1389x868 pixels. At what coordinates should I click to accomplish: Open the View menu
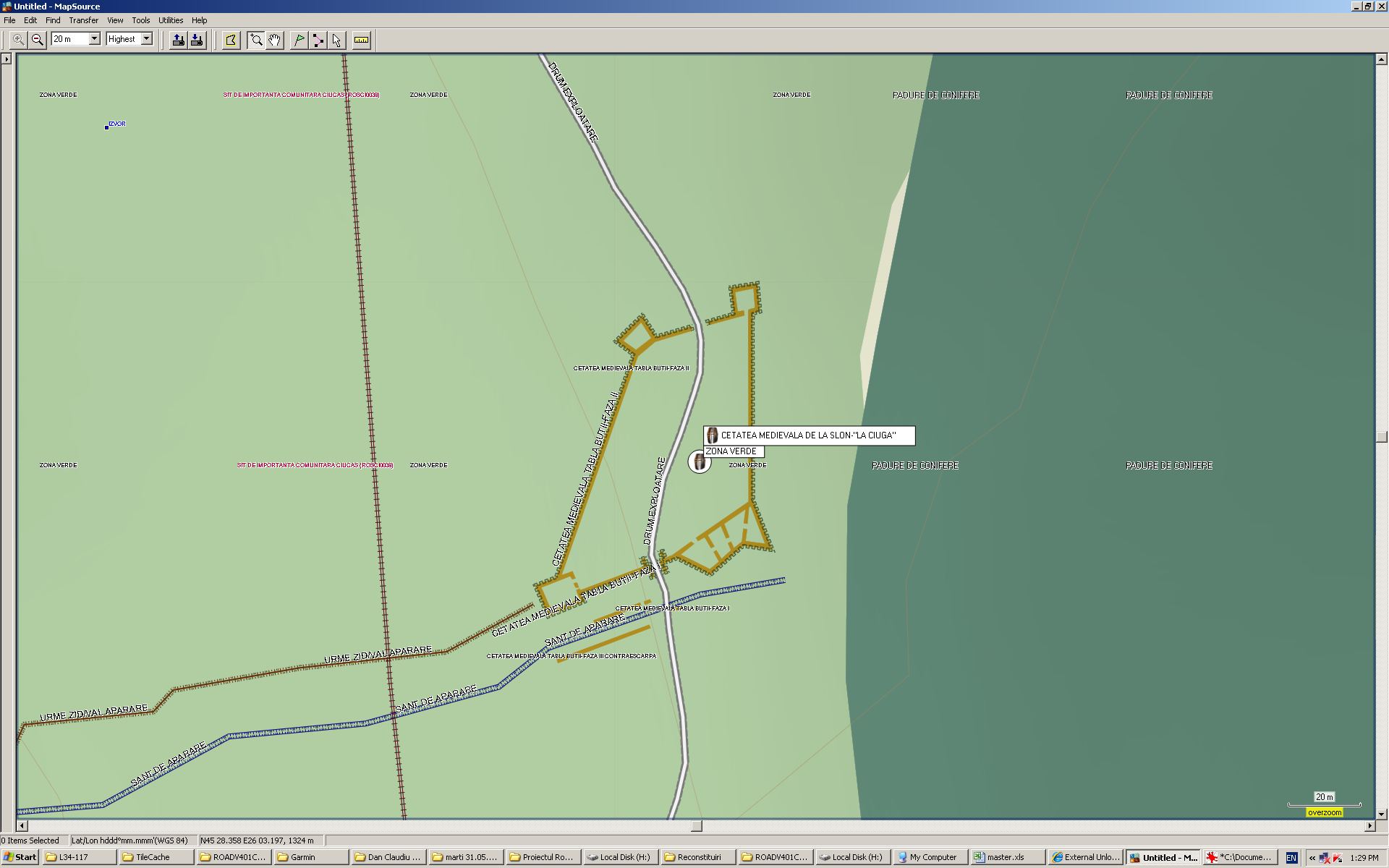(x=115, y=20)
